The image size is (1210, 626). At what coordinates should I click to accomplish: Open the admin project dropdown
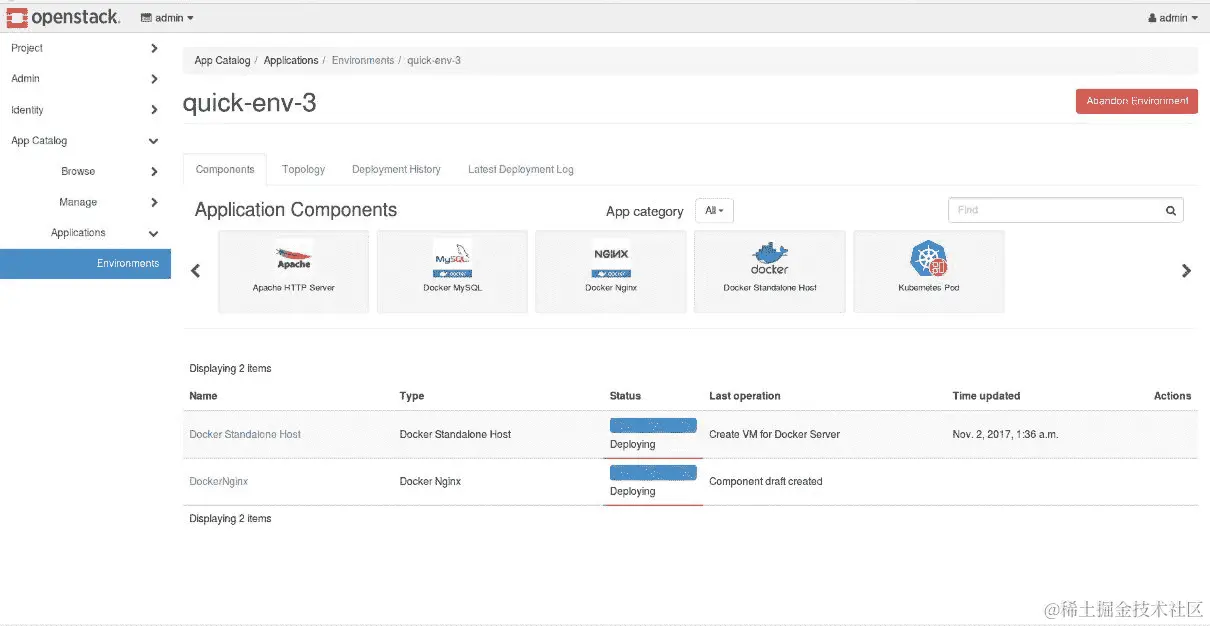pyautogui.click(x=167, y=18)
